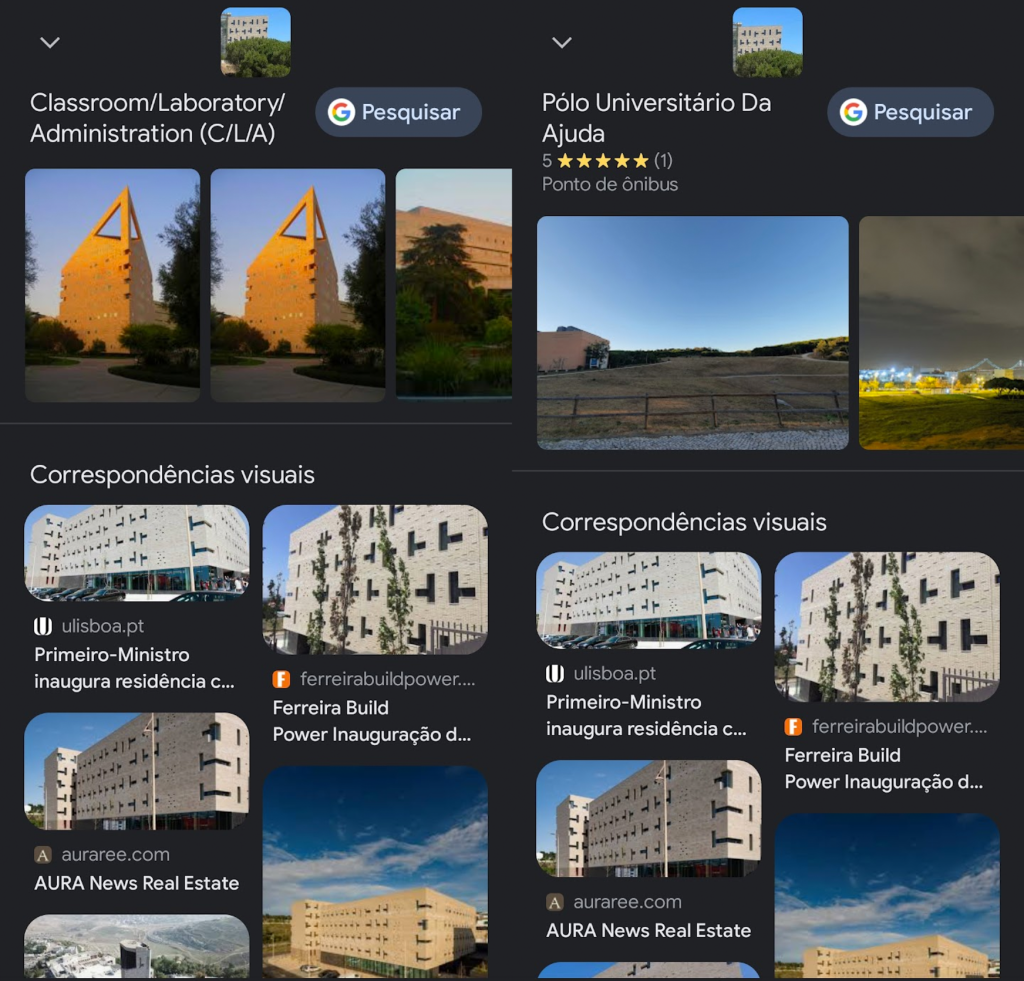
Task: Open the field with wooden fence photo
Action: tap(693, 332)
